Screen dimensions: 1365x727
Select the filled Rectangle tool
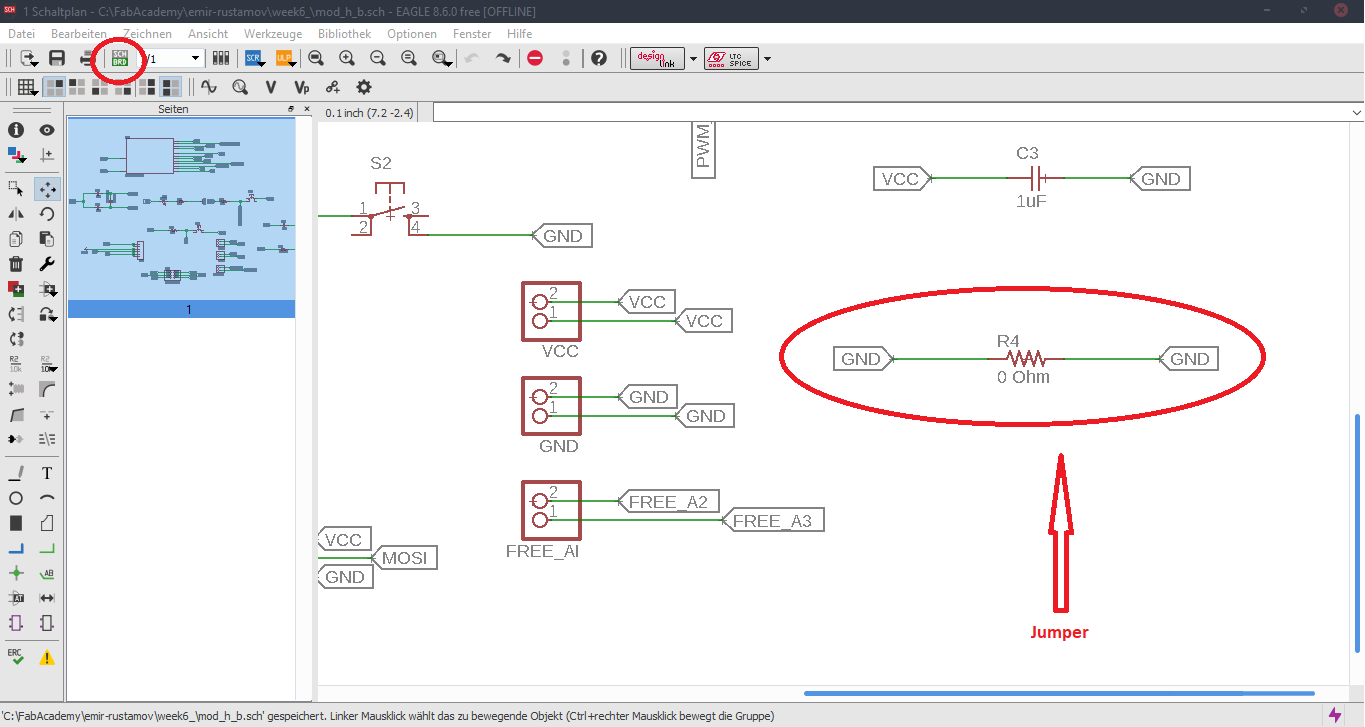(16, 522)
